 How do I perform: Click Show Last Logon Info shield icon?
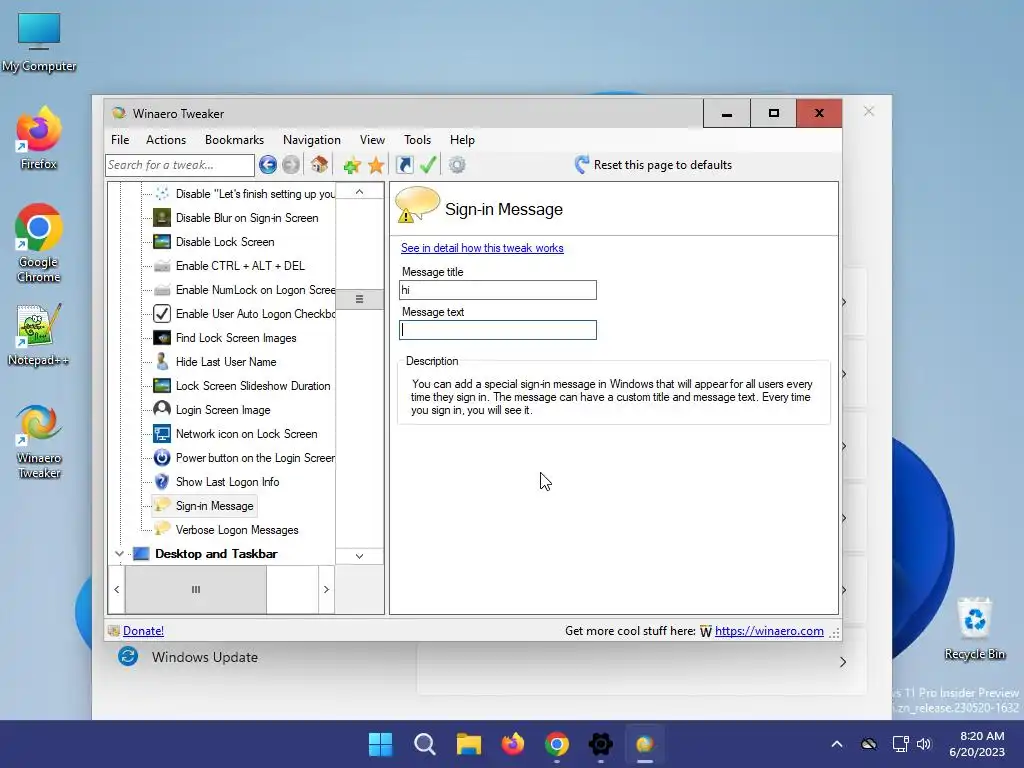162,482
